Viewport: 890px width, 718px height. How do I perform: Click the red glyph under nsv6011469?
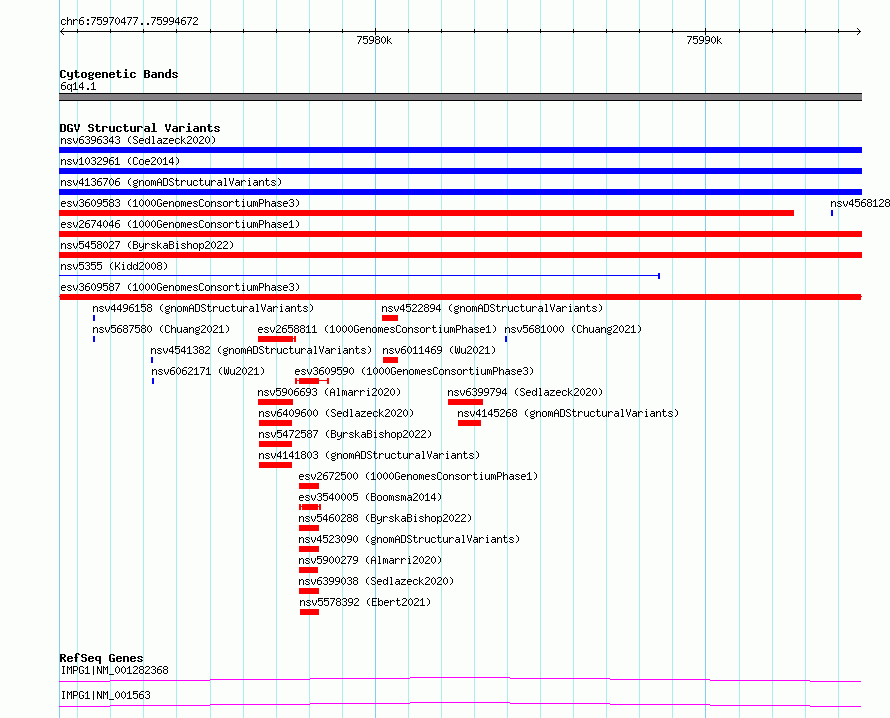[x=391, y=360]
